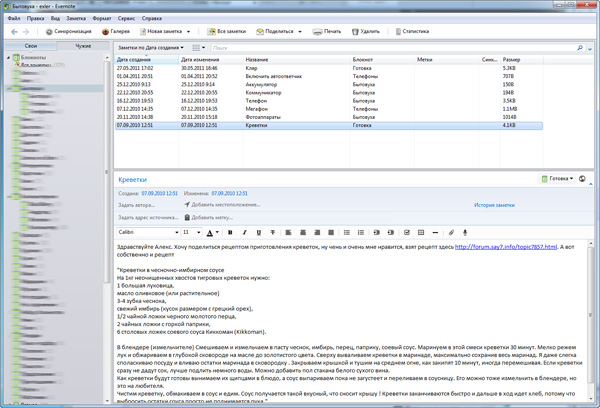Image resolution: width=600 pixels, height=408 pixels.
Task: Open the Галерея gallery
Action: (x=120, y=32)
